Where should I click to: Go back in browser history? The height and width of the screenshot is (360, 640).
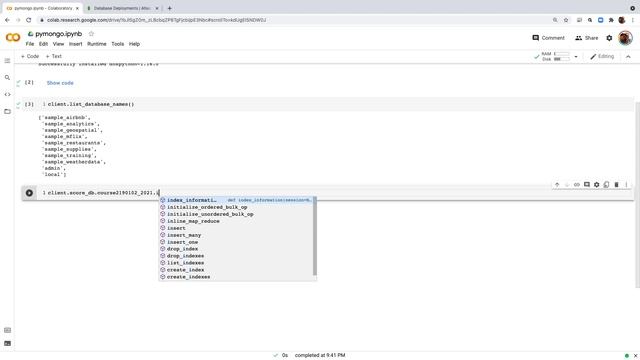(7, 20)
